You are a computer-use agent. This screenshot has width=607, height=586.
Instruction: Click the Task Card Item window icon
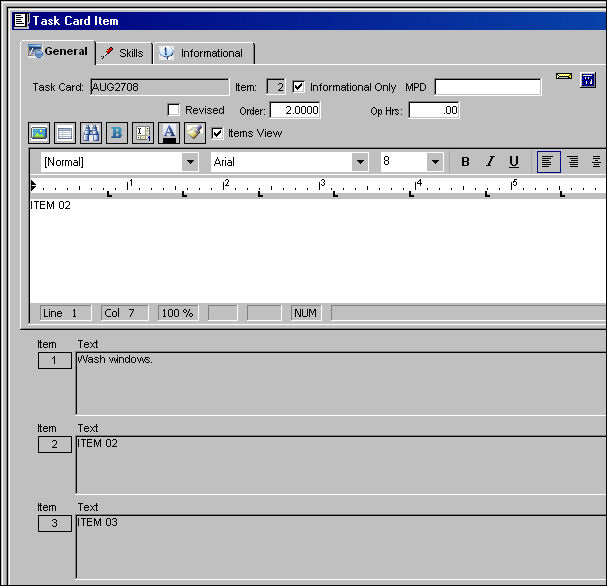click(x=21, y=21)
